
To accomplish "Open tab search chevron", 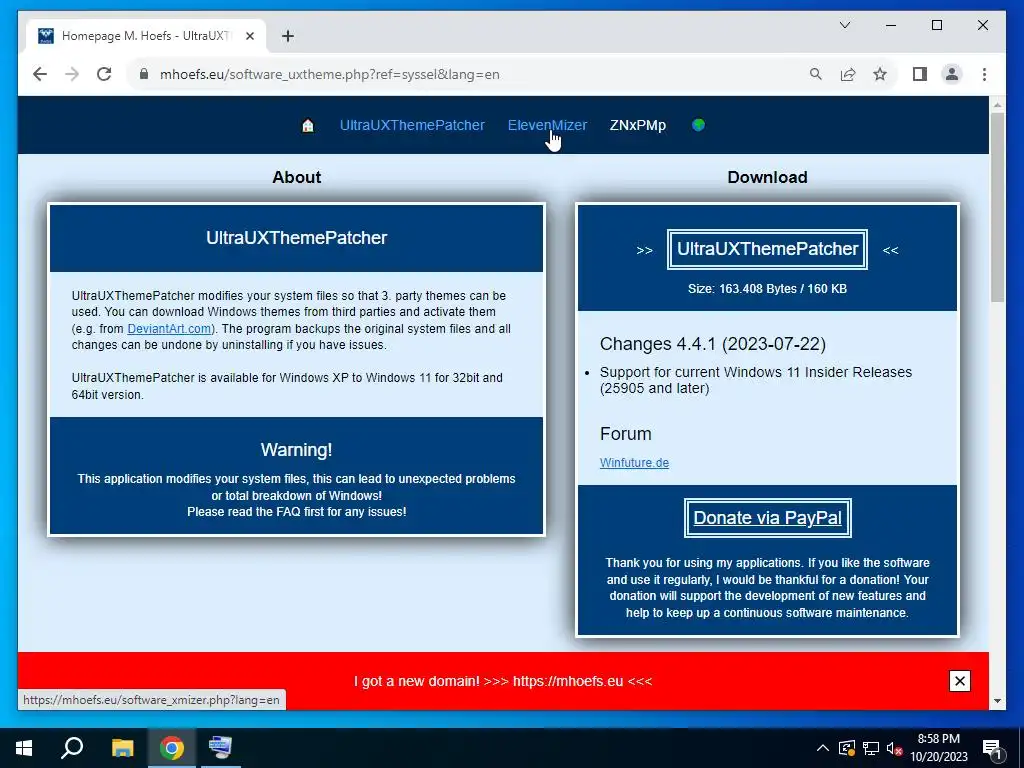I will point(844,25).
